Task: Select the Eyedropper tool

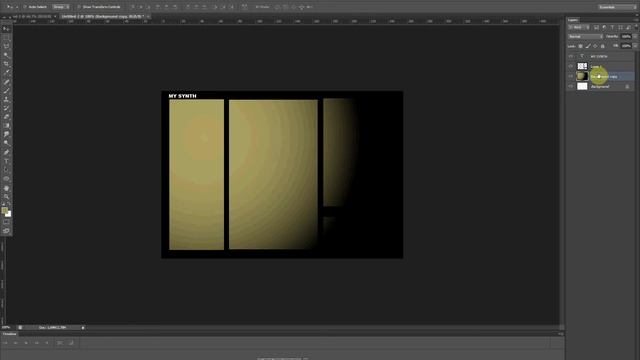Action: pos(6,73)
